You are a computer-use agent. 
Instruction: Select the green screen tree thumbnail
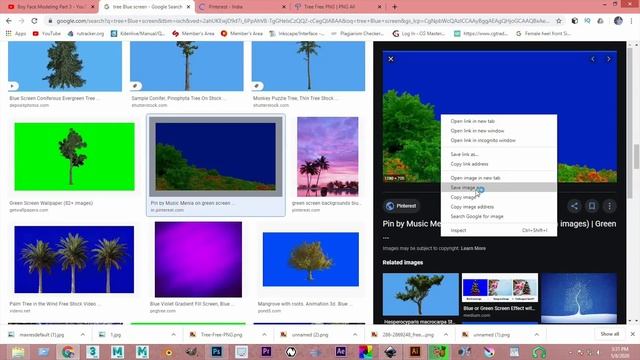click(x=74, y=157)
